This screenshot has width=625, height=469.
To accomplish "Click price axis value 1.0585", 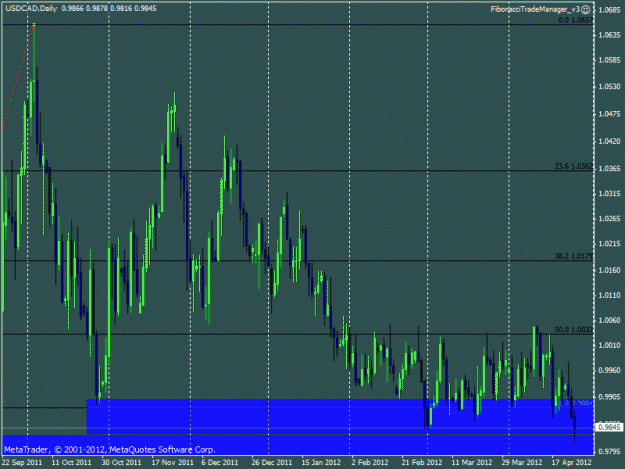I will pyautogui.click(x=609, y=60).
